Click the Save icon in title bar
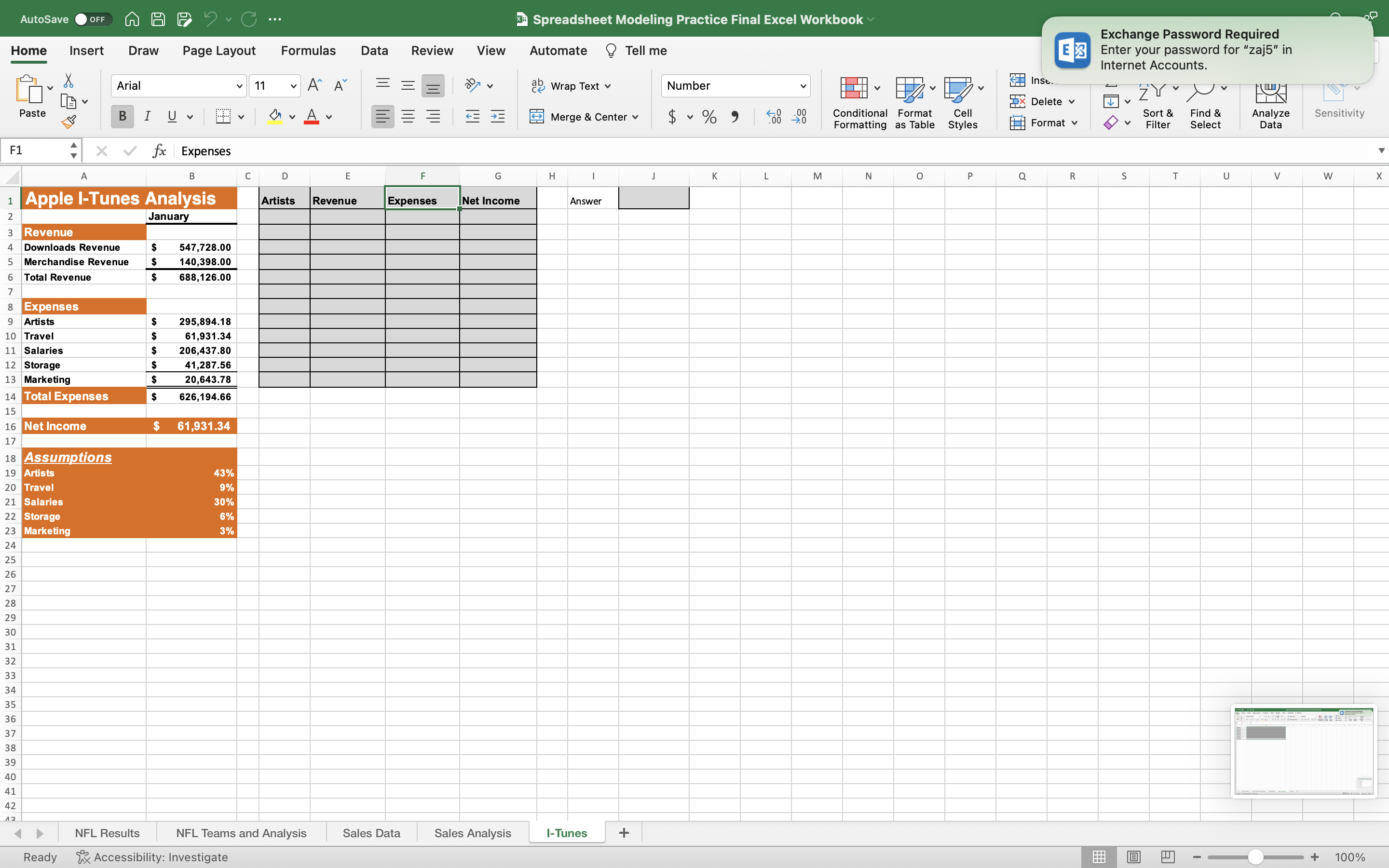 tap(158, 19)
